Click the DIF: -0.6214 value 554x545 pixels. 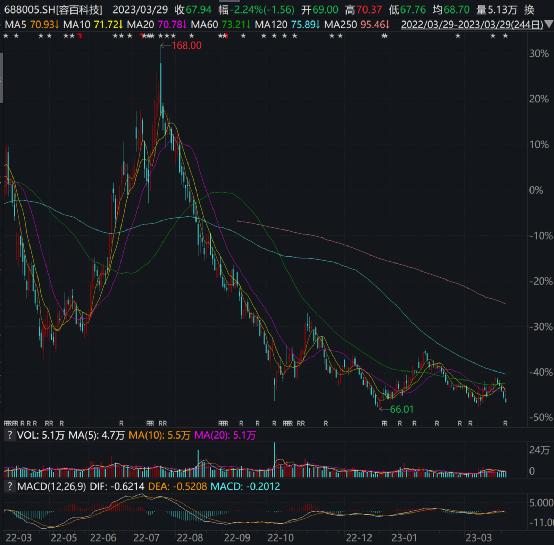pos(117,486)
